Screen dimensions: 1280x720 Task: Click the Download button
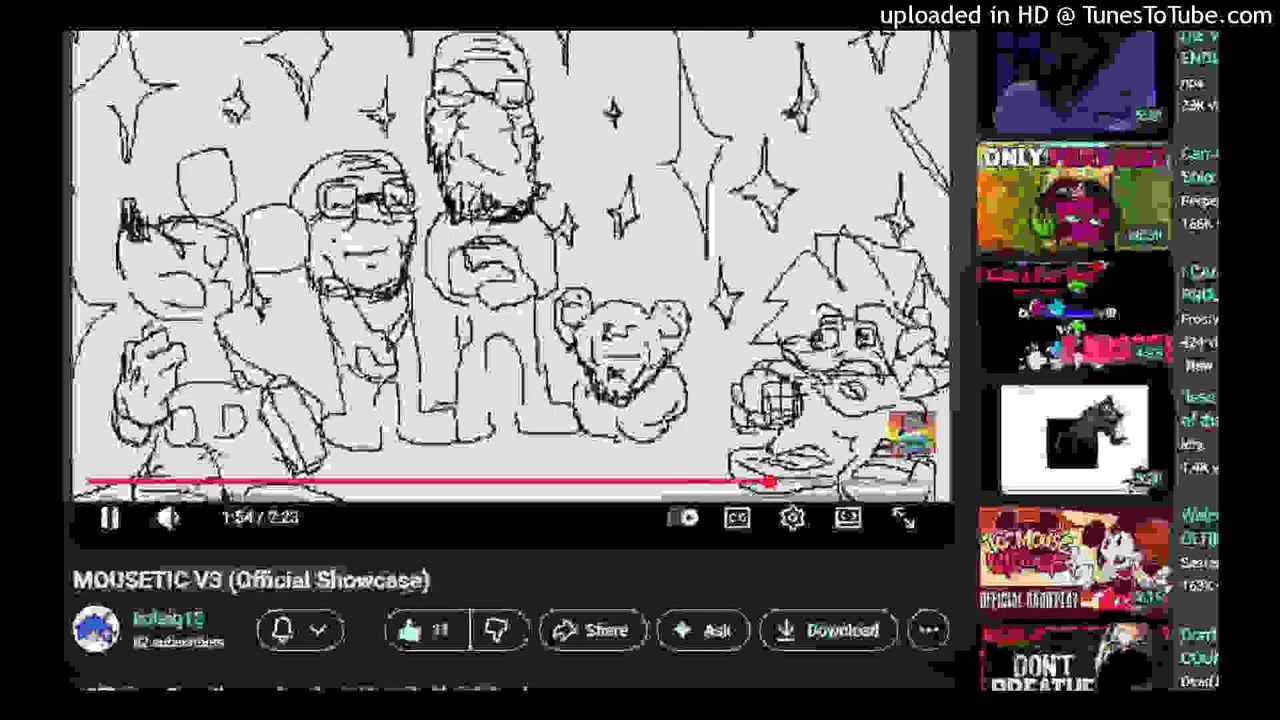(829, 630)
